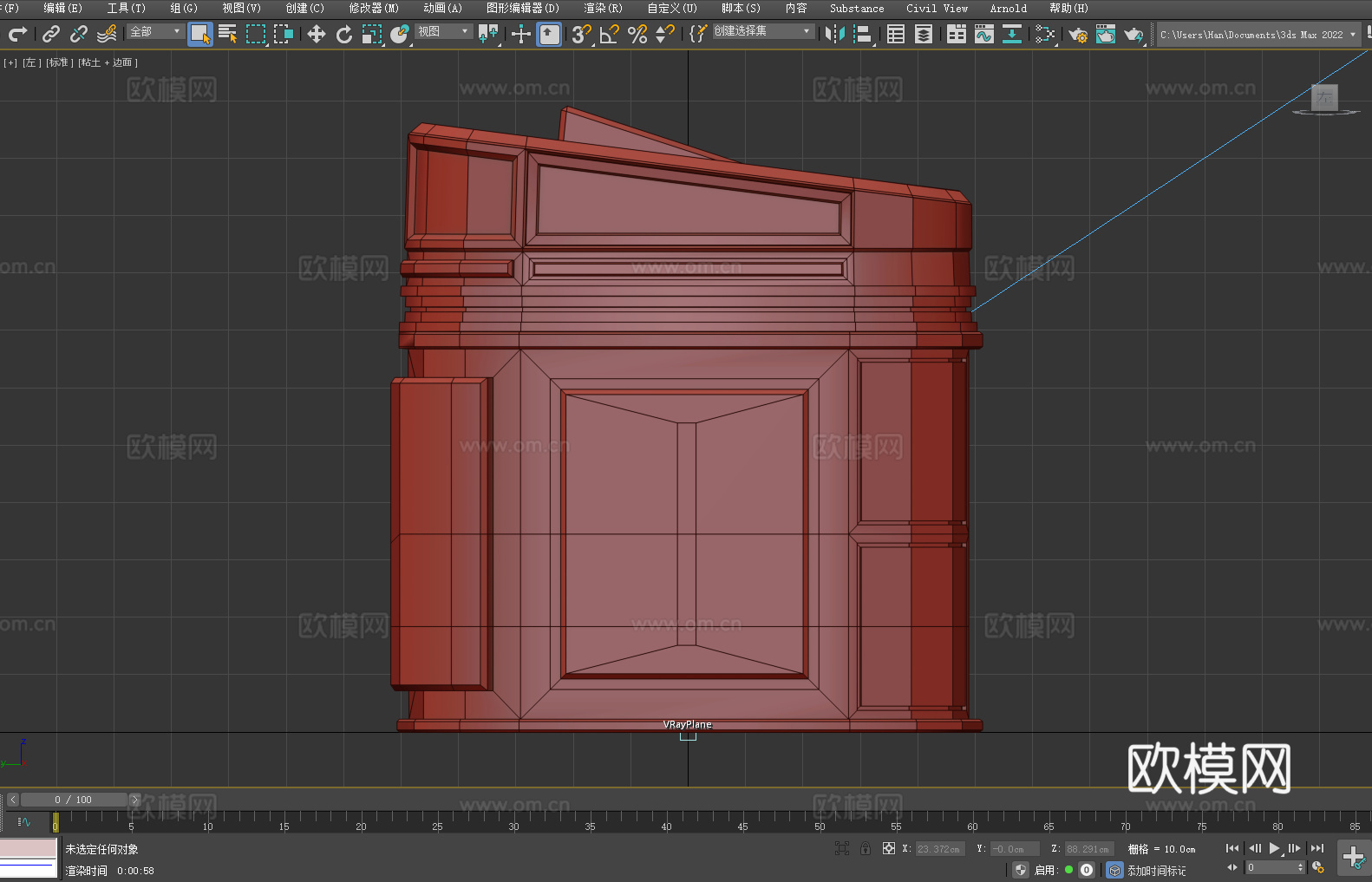This screenshot has height=882, width=1372.
Task: Open the Scene Explorer toggle
Action: pyautogui.click(x=896, y=34)
